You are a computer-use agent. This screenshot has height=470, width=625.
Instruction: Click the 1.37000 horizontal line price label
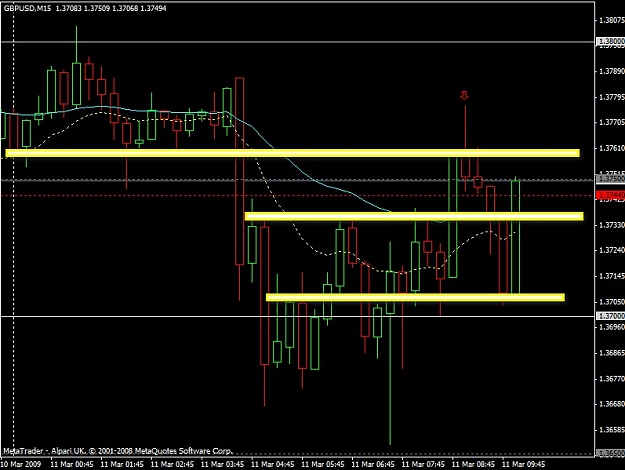(x=611, y=316)
